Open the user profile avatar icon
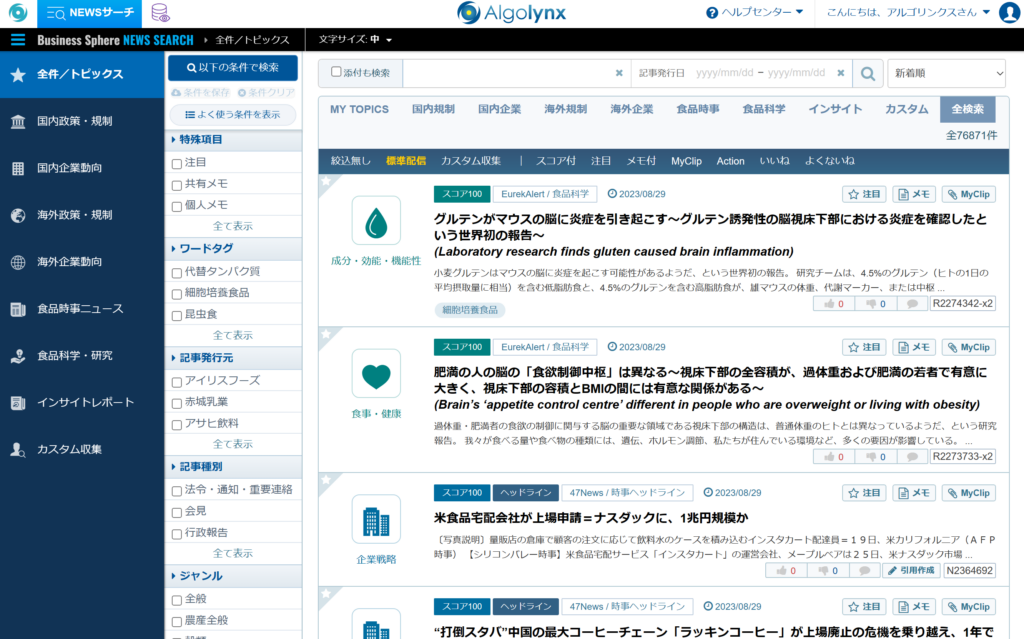Viewport: 1024px width, 639px height. (x=1009, y=13)
